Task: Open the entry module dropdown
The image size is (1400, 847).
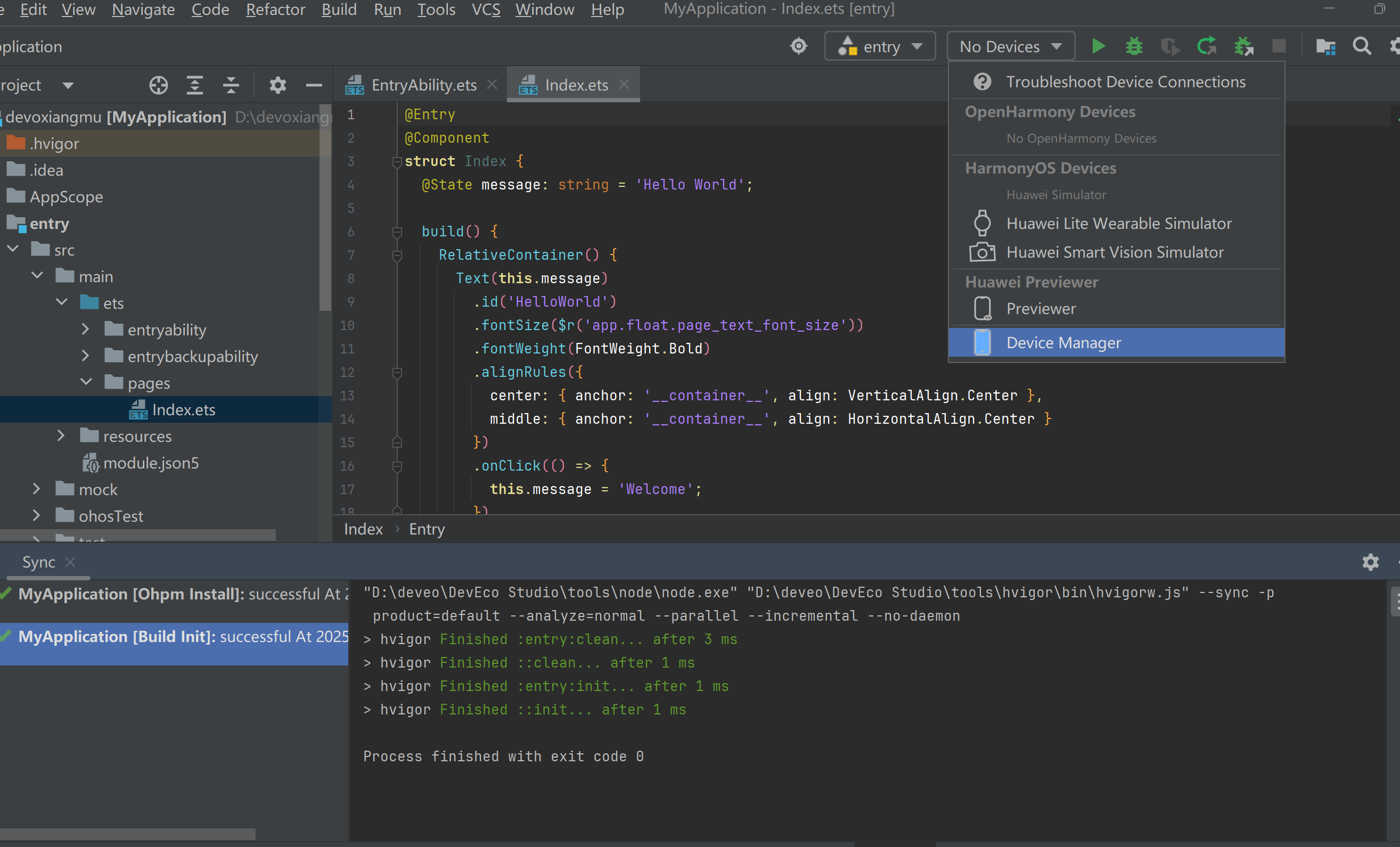Action: [x=880, y=46]
